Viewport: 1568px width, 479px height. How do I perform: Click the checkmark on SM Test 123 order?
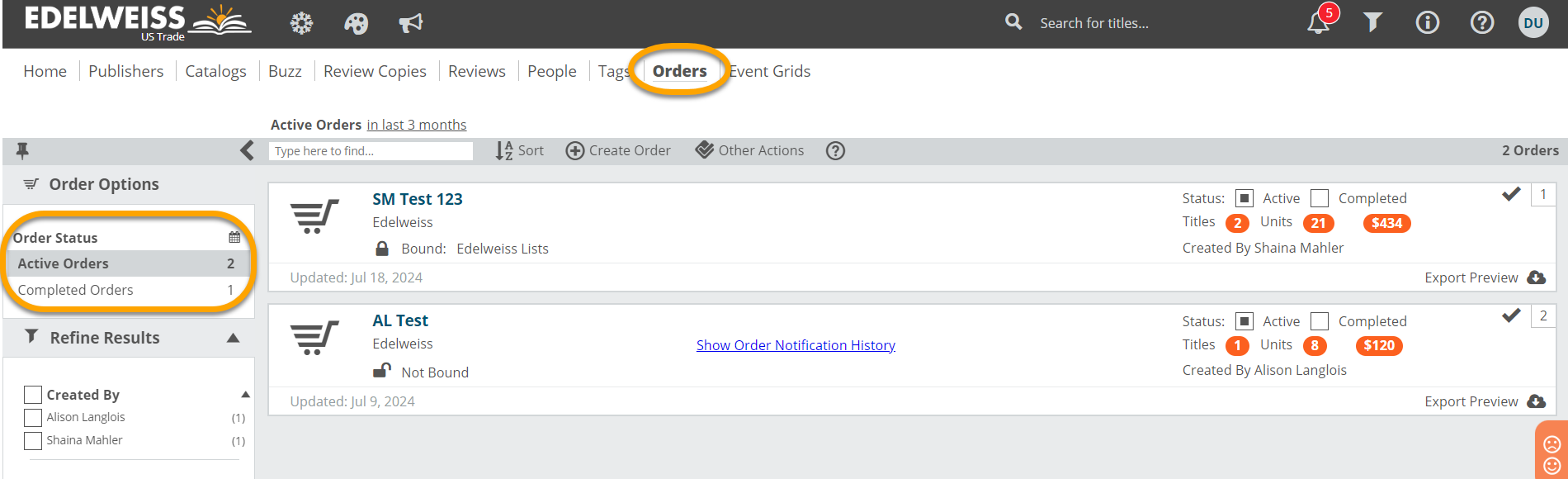point(1511,194)
